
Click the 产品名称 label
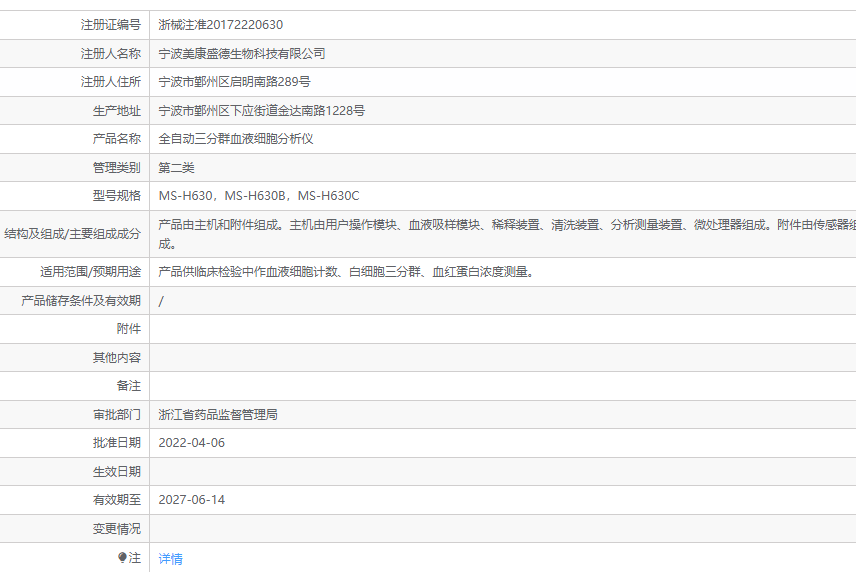pyautogui.click(x=117, y=139)
